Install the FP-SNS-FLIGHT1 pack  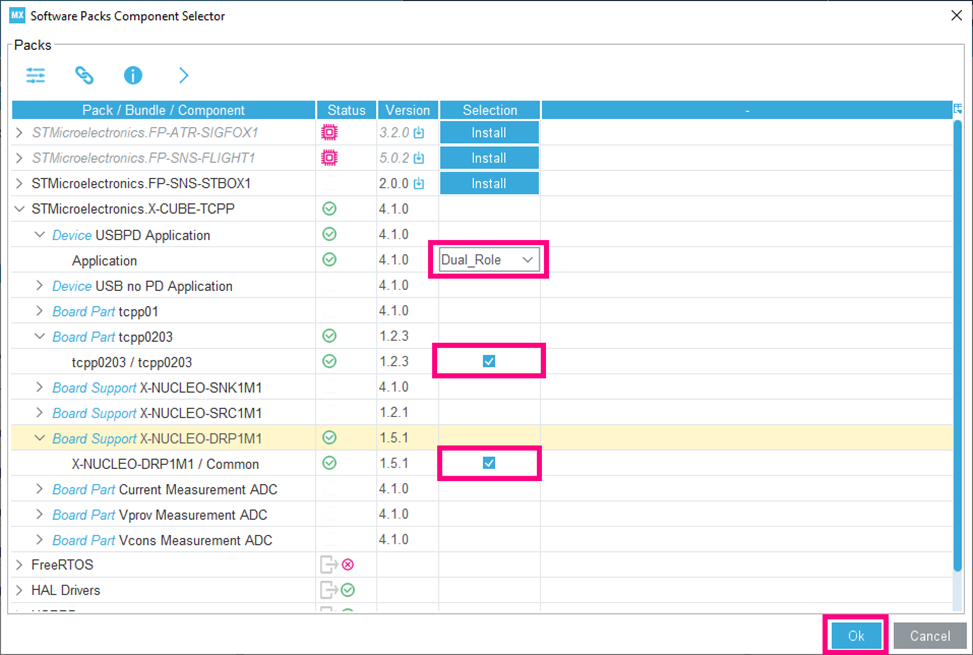[x=489, y=158]
